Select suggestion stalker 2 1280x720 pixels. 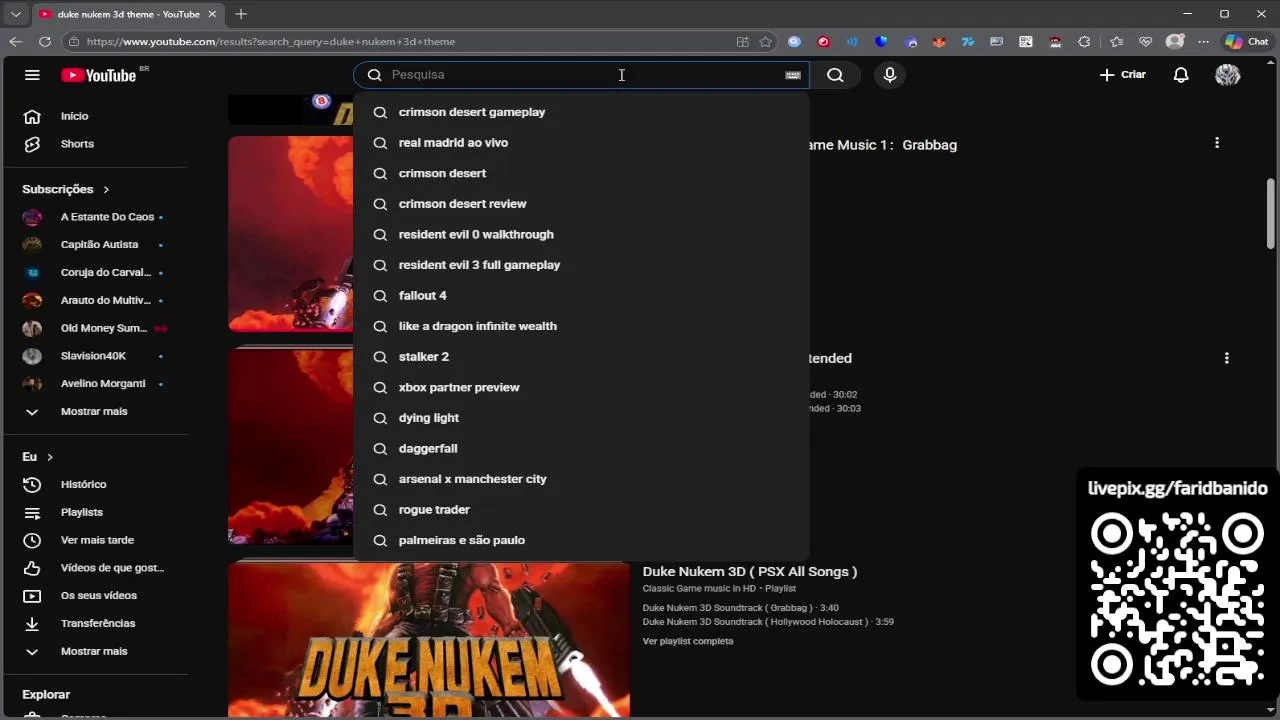click(581, 357)
